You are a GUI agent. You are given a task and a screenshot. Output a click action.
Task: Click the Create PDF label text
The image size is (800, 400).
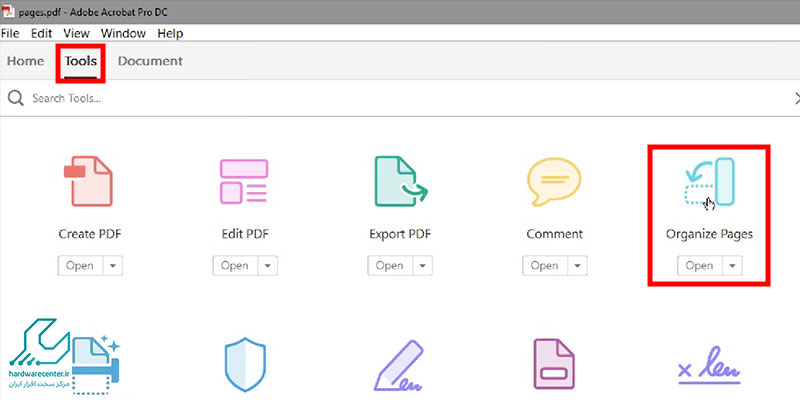coord(90,234)
